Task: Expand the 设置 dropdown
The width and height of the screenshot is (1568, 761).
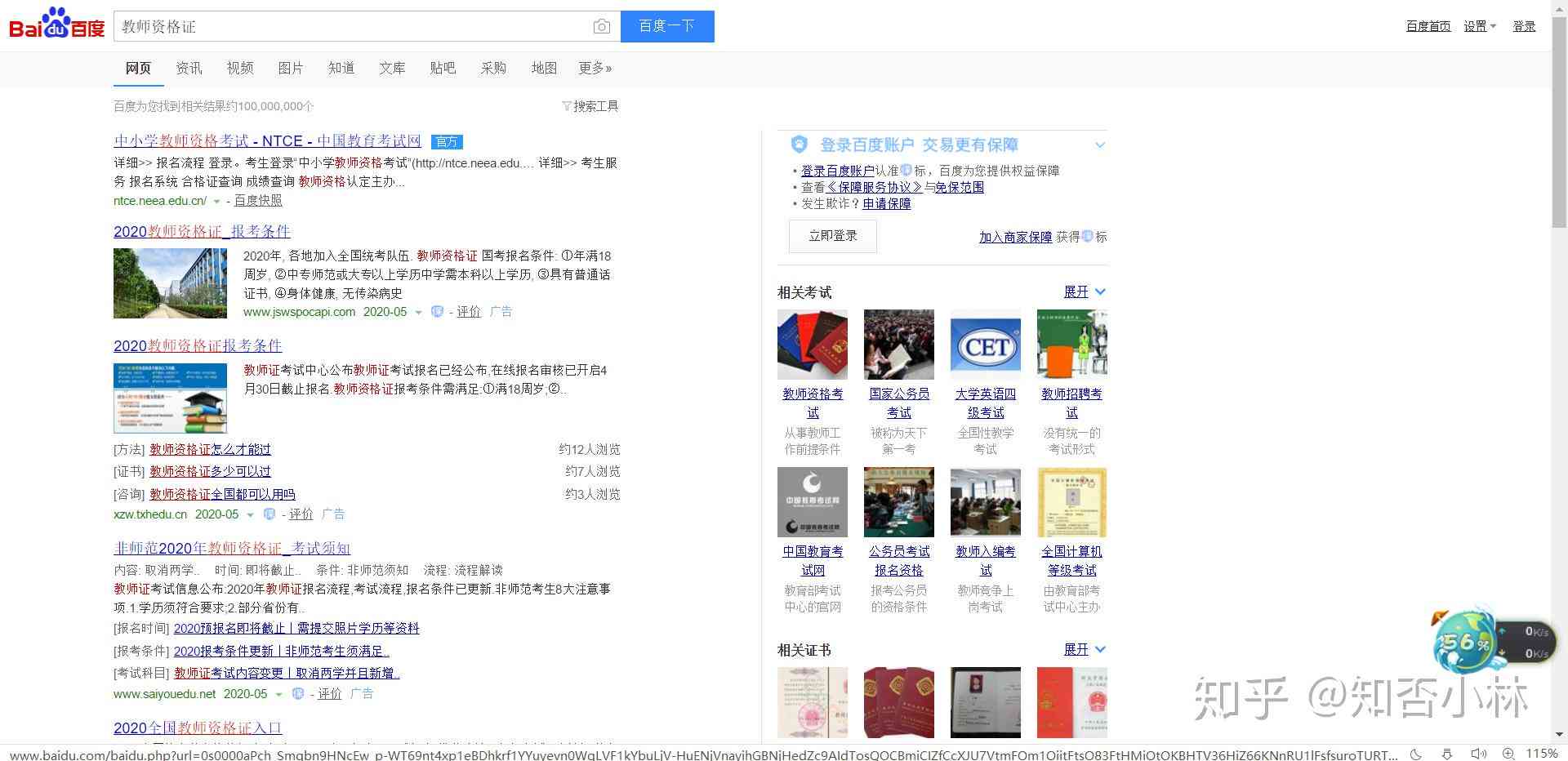Action: [1480, 26]
